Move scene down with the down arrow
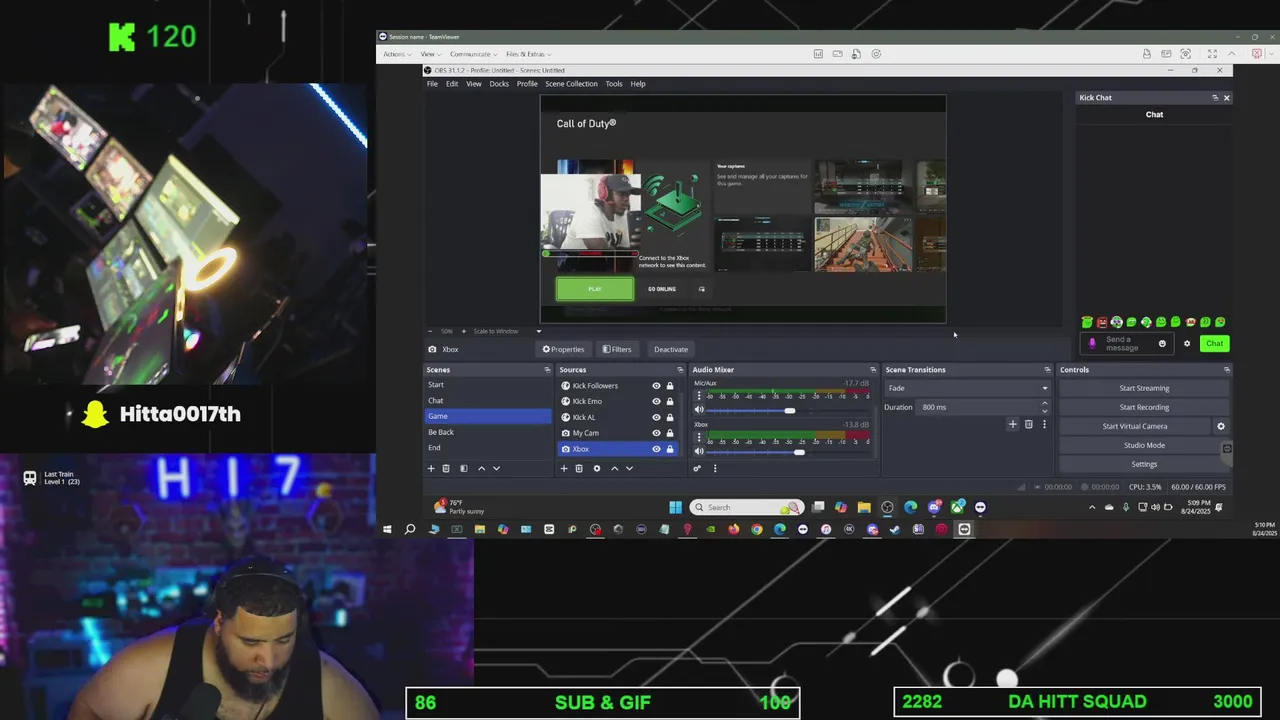Screen dimensions: 1280x720 point(496,468)
